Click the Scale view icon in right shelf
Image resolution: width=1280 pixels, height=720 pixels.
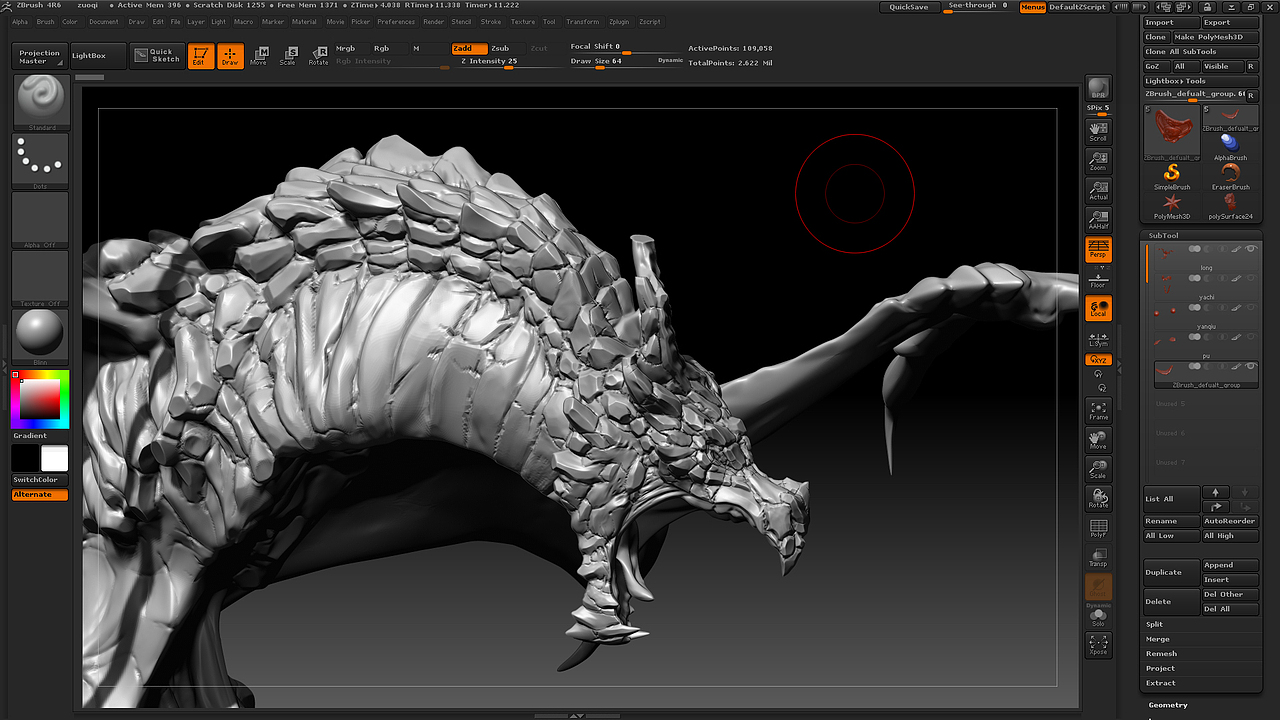pos(1098,469)
